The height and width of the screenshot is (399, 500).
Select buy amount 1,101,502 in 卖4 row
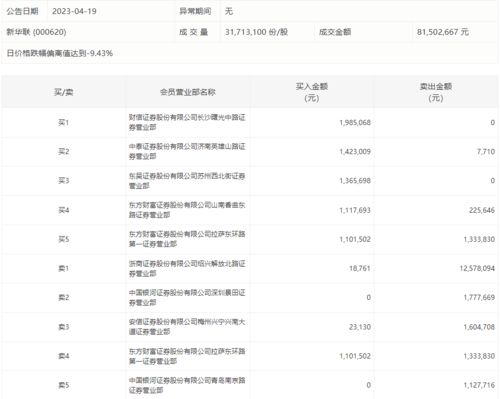pos(355,356)
